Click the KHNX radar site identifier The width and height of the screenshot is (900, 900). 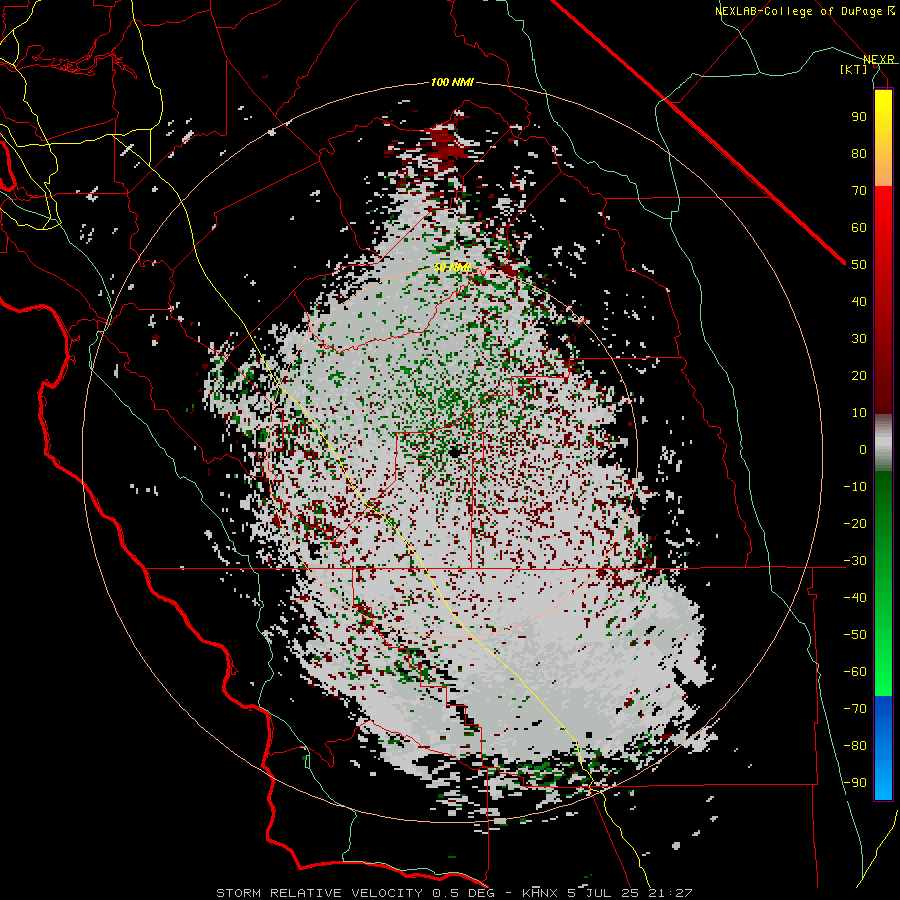(540, 893)
